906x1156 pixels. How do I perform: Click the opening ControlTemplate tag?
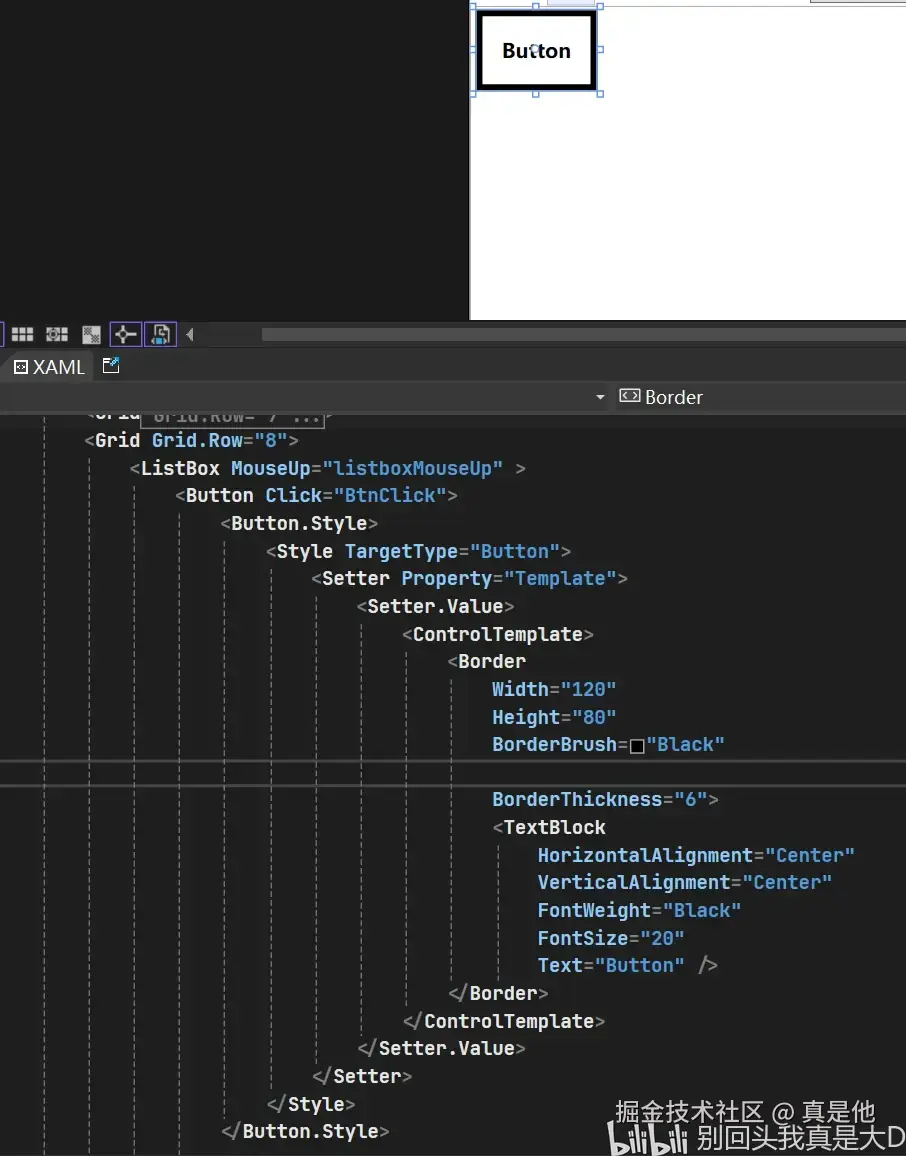pyautogui.click(x=498, y=635)
